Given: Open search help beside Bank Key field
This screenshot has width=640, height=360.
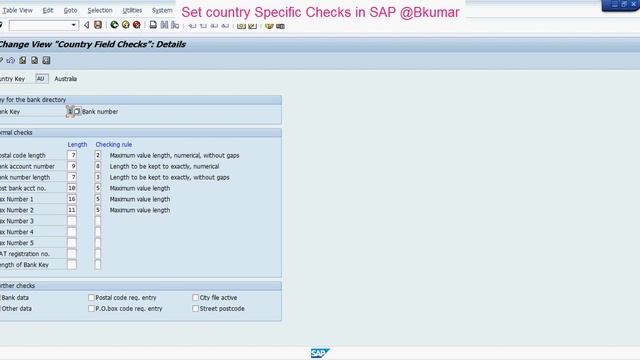Looking at the screenshot, I should pyautogui.click(x=77, y=111).
